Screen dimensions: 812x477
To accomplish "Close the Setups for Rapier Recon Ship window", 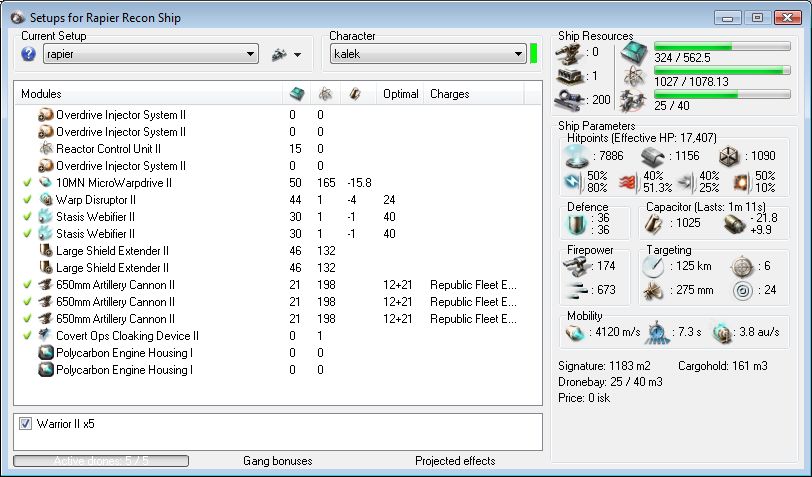I will click(x=788, y=18).
